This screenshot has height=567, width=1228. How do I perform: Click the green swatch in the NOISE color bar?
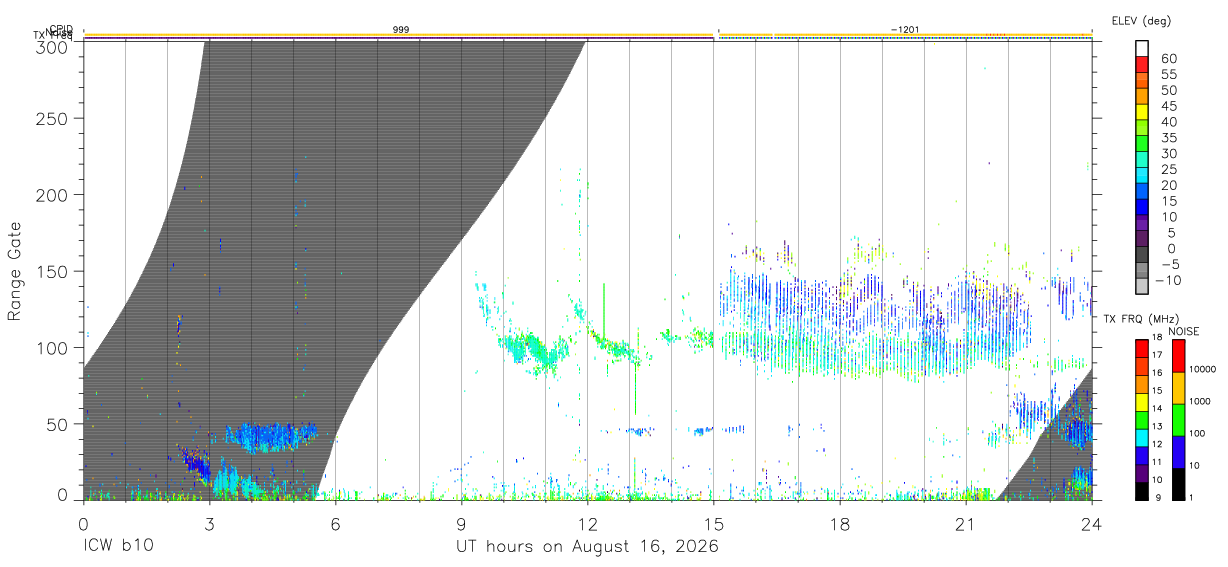pos(1178,419)
